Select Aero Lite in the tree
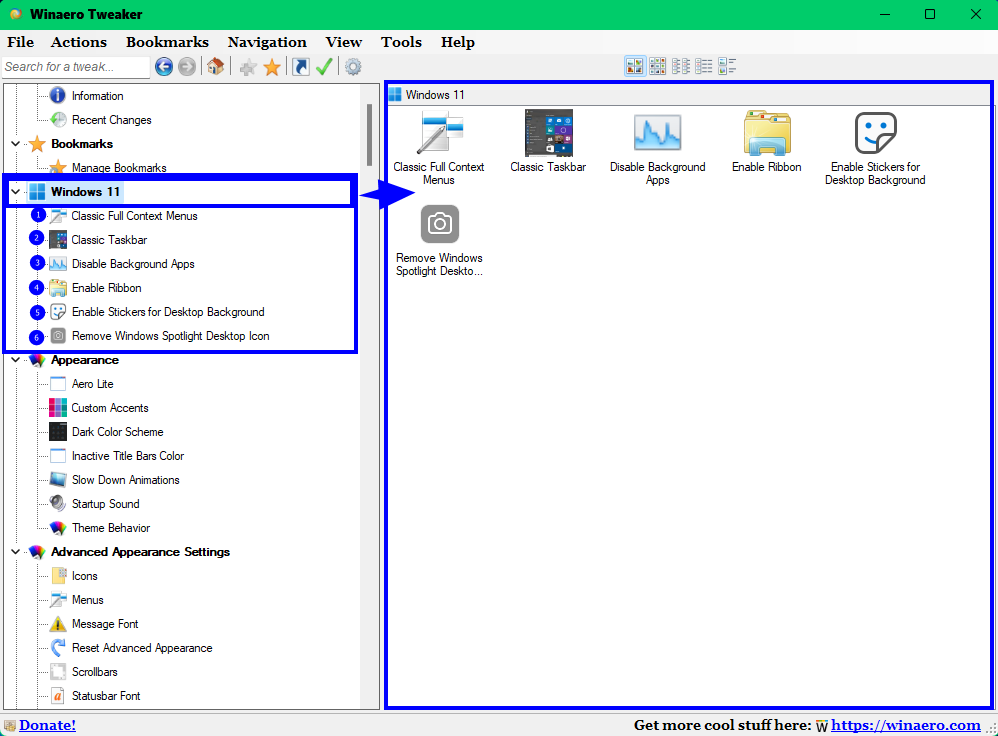 (92, 384)
